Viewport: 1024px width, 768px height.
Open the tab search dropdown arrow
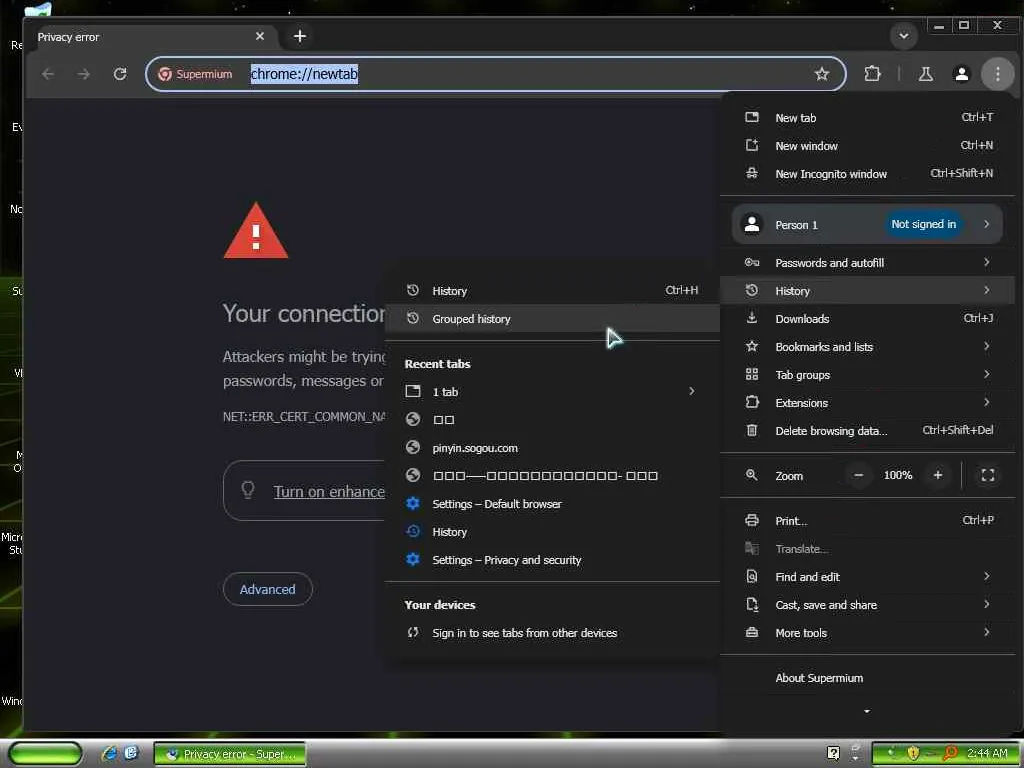point(904,36)
